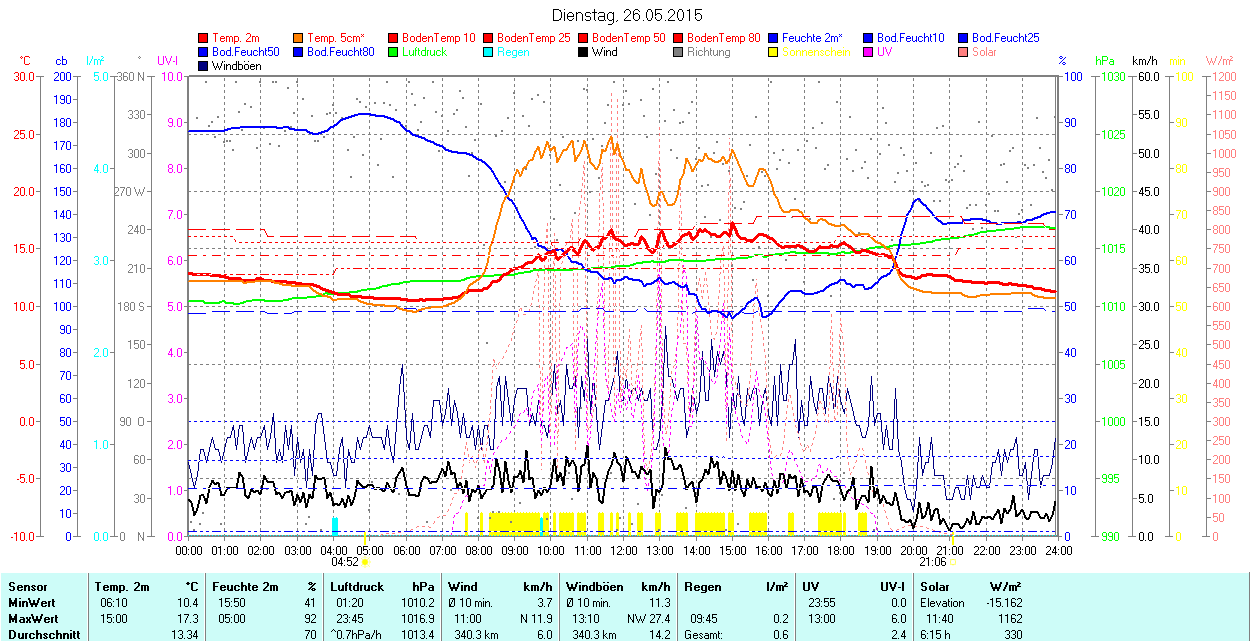Click the Solar legend label

[984, 52]
